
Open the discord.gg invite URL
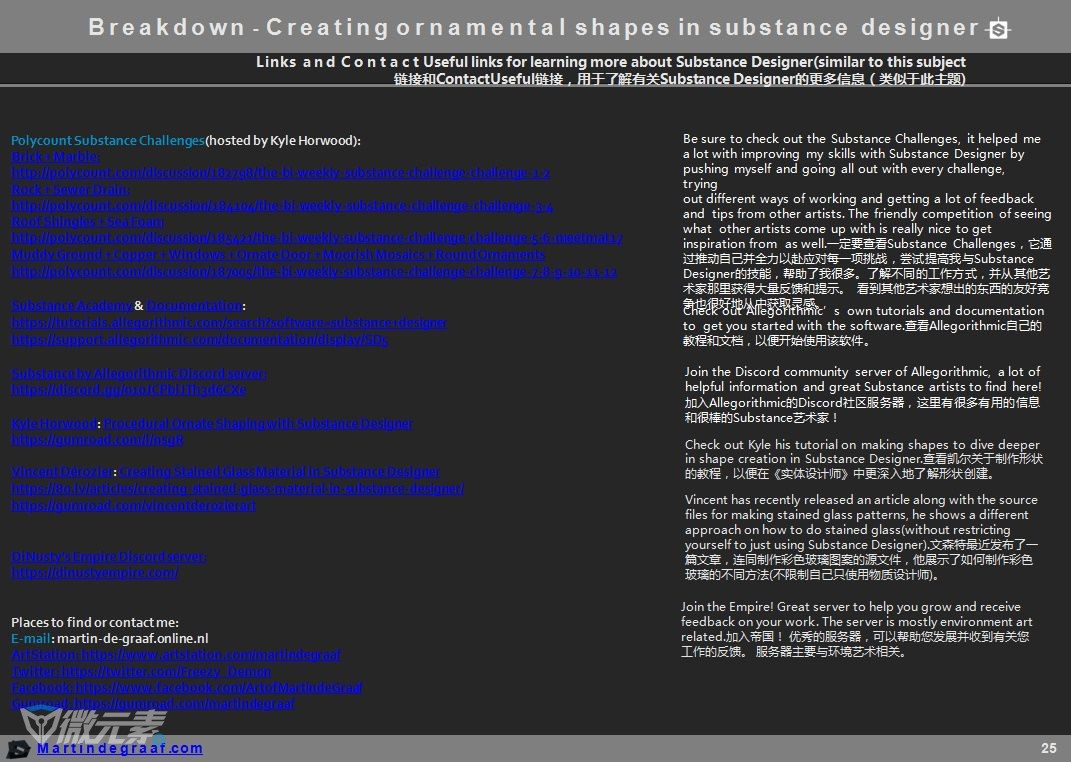pos(128,390)
